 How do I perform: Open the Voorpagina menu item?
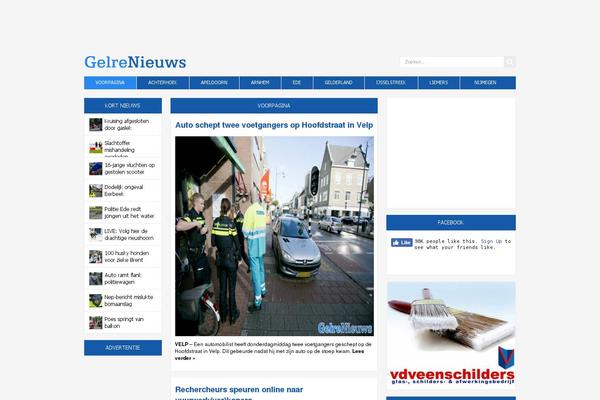click(x=110, y=83)
